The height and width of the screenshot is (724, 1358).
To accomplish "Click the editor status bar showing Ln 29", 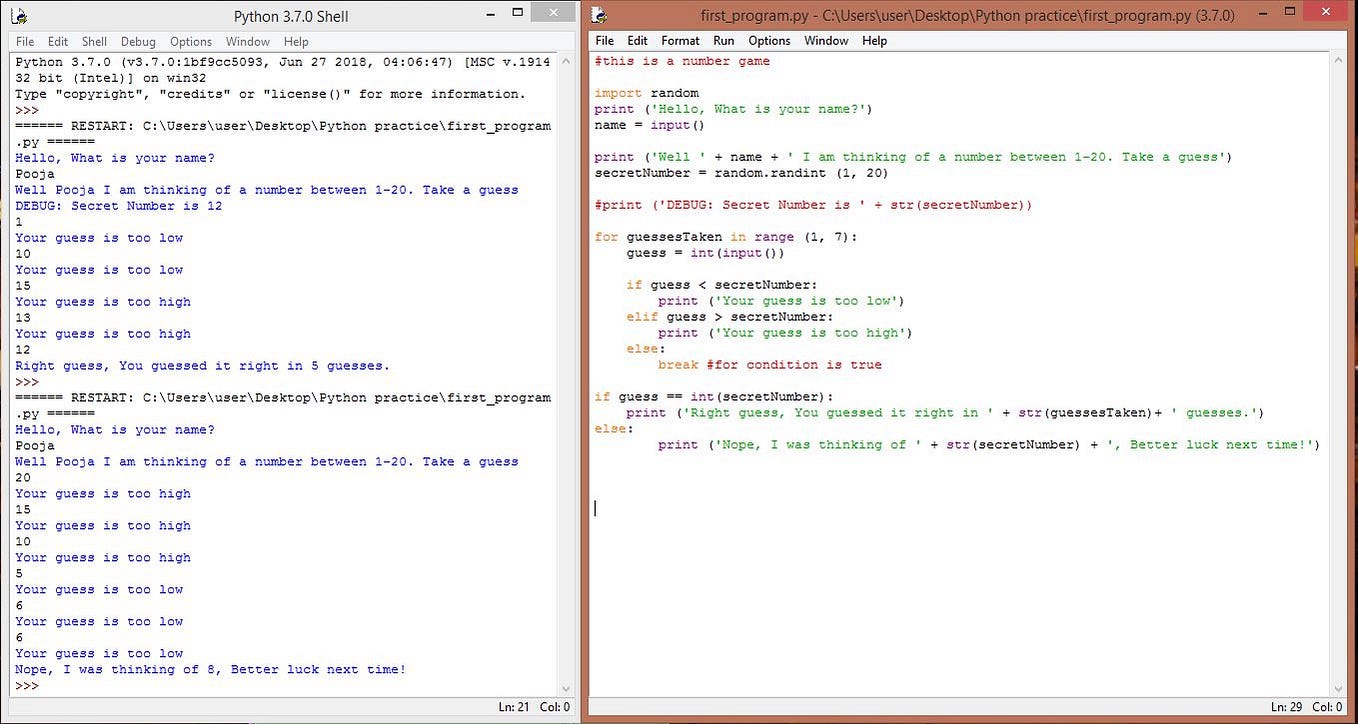I will (x=1288, y=706).
